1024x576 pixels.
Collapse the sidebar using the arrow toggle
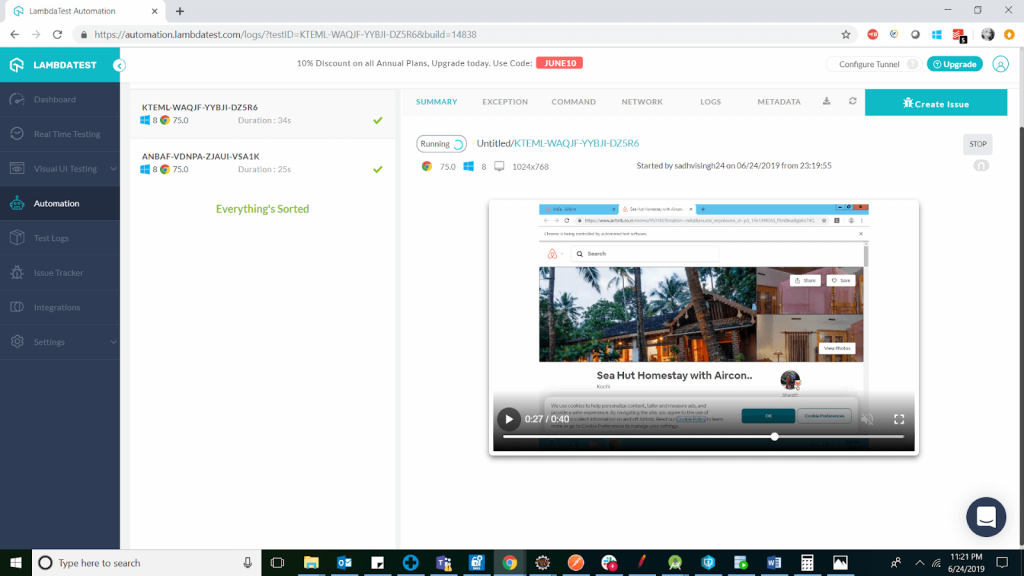click(x=119, y=65)
